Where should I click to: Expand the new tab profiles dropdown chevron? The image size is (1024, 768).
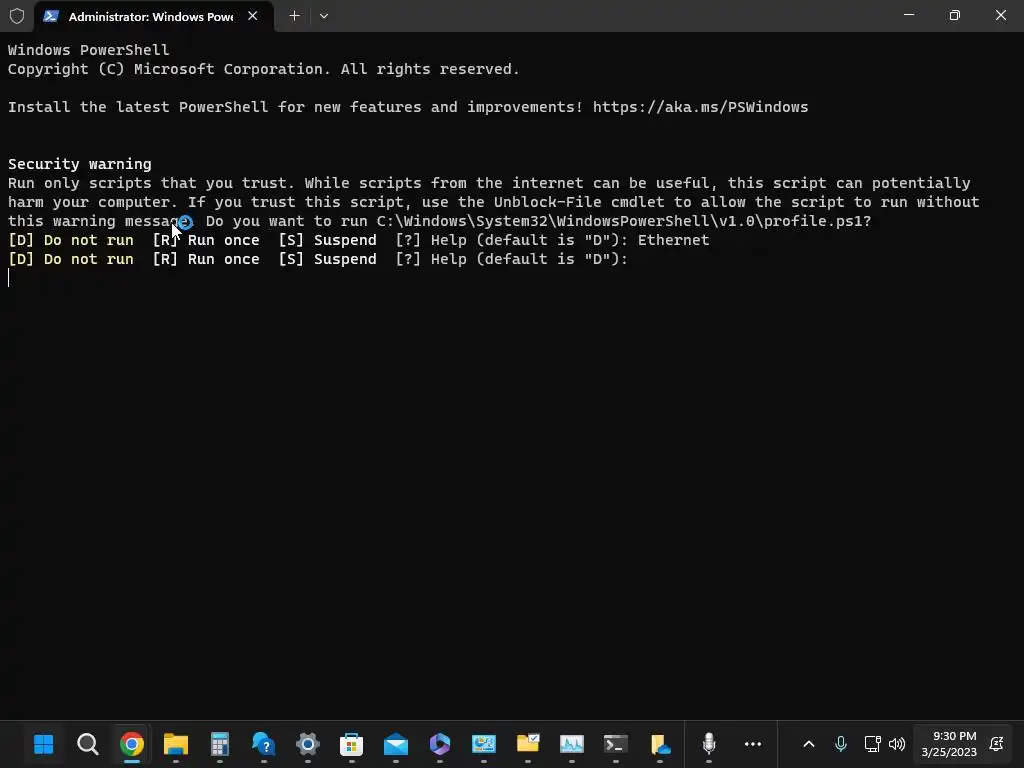click(x=324, y=16)
